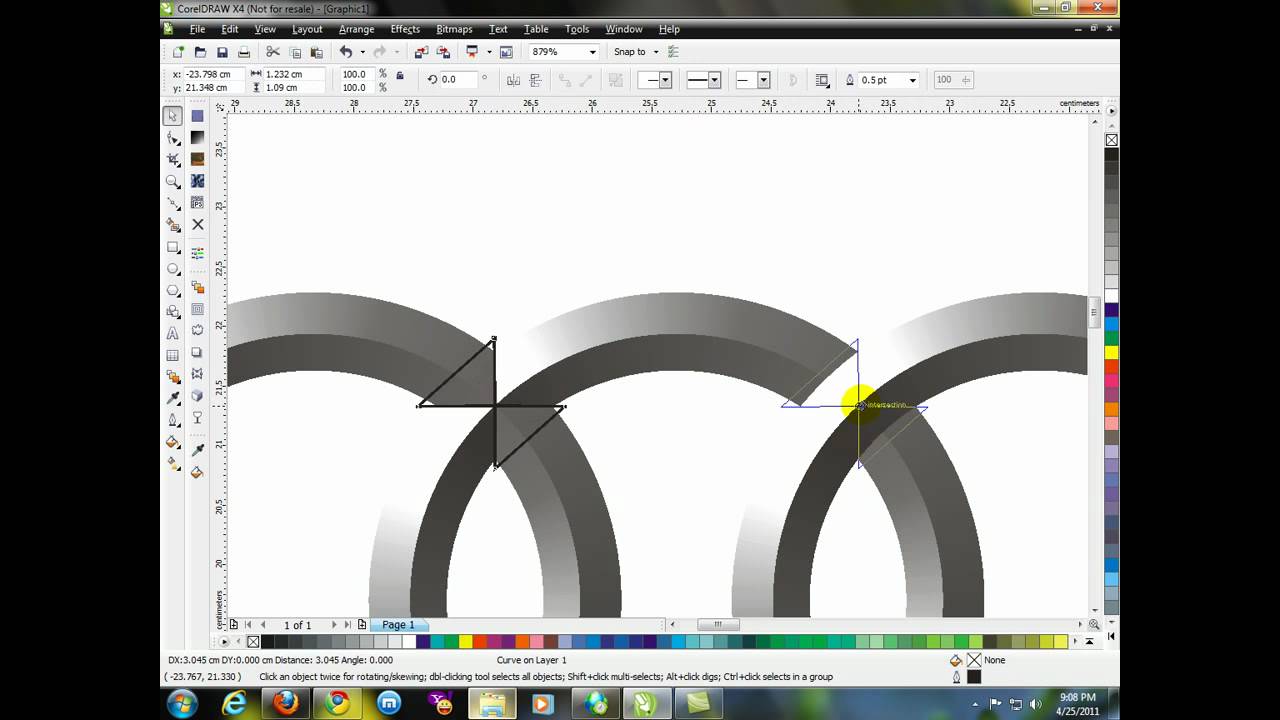Click the Cut scissors icon
The image size is (1280, 720).
point(273,52)
